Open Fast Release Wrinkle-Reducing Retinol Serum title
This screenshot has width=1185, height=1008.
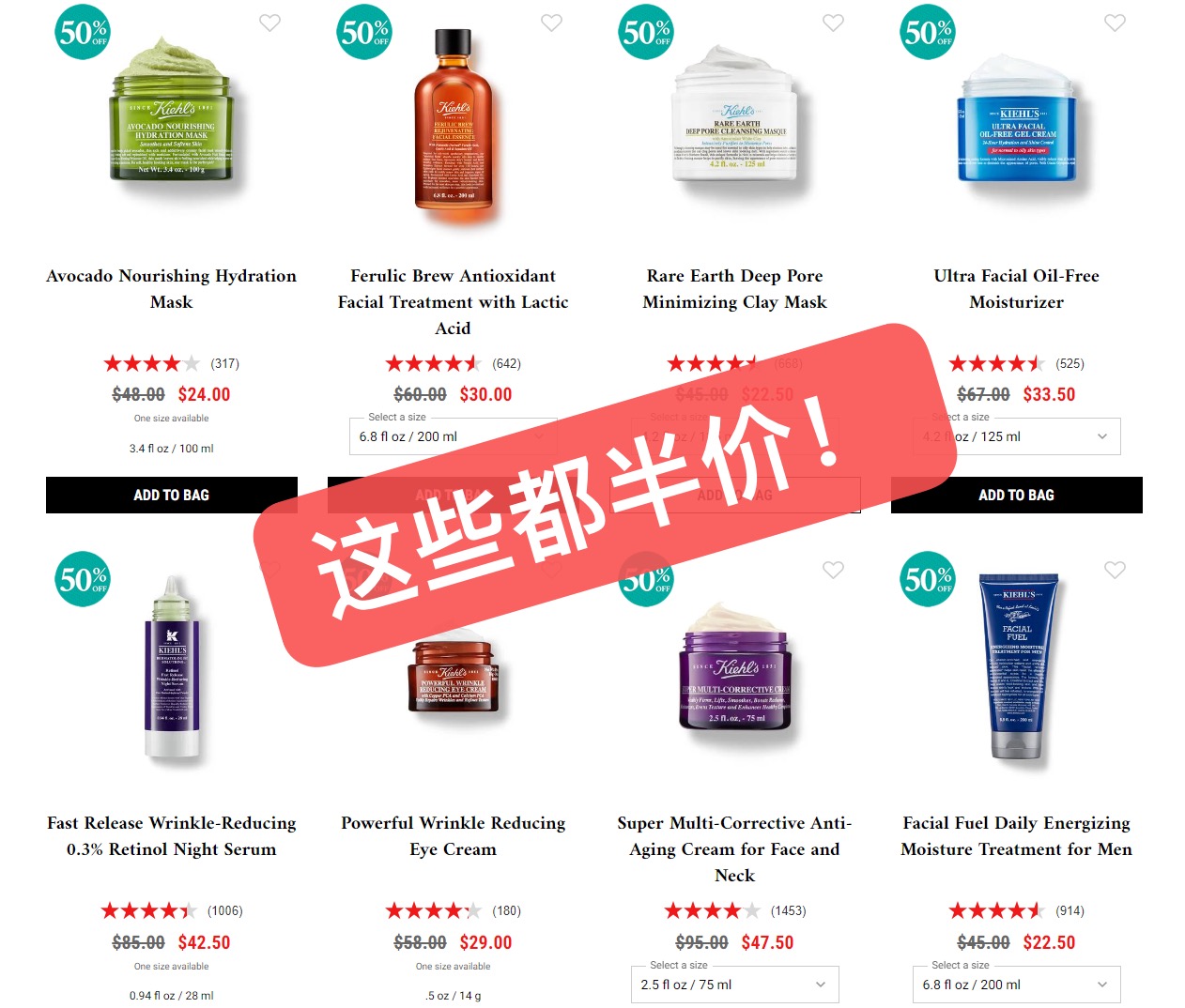(x=172, y=836)
